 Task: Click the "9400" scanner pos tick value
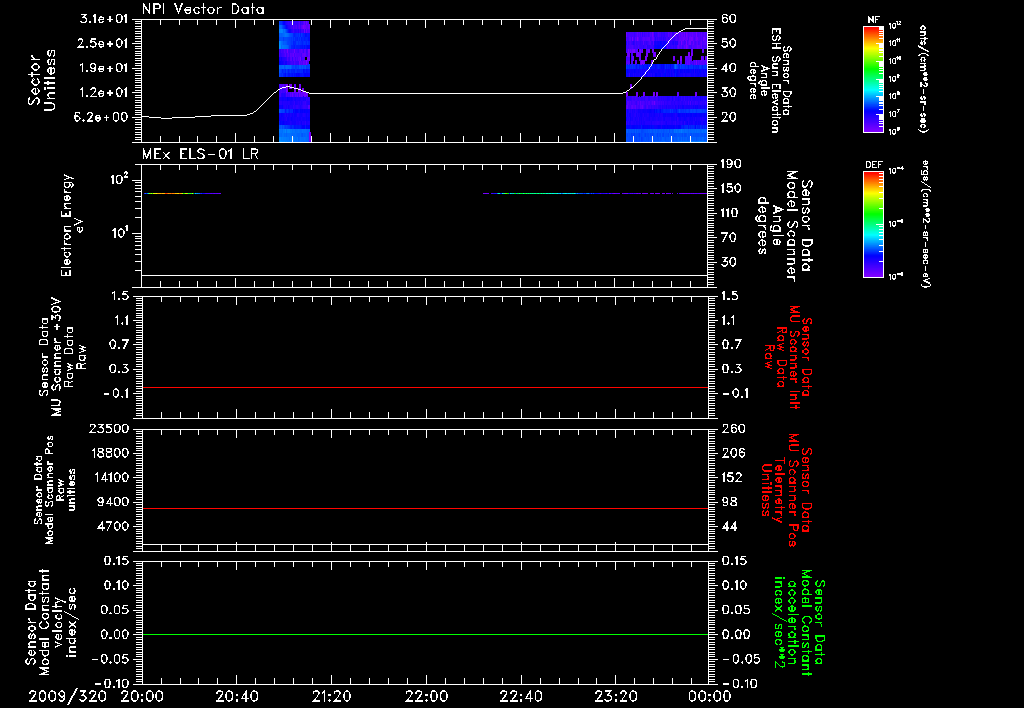coord(113,502)
